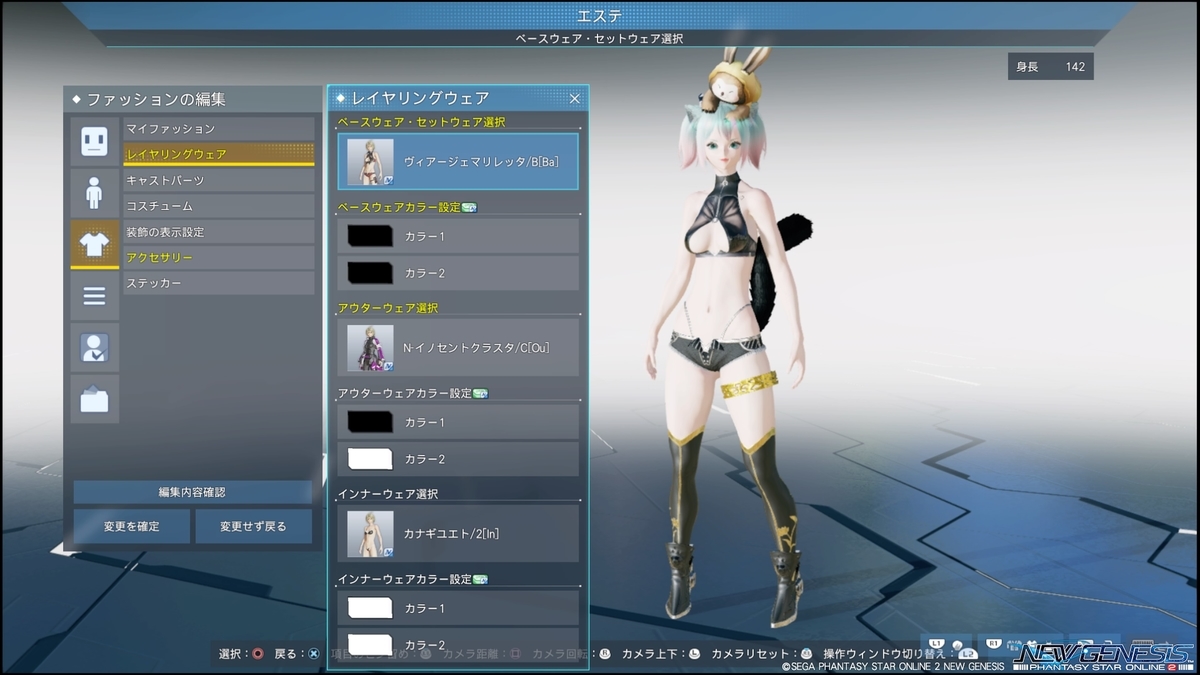The image size is (1200, 675).
Task: Click the カメラリセット button hint icon
Action: tap(806, 654)
